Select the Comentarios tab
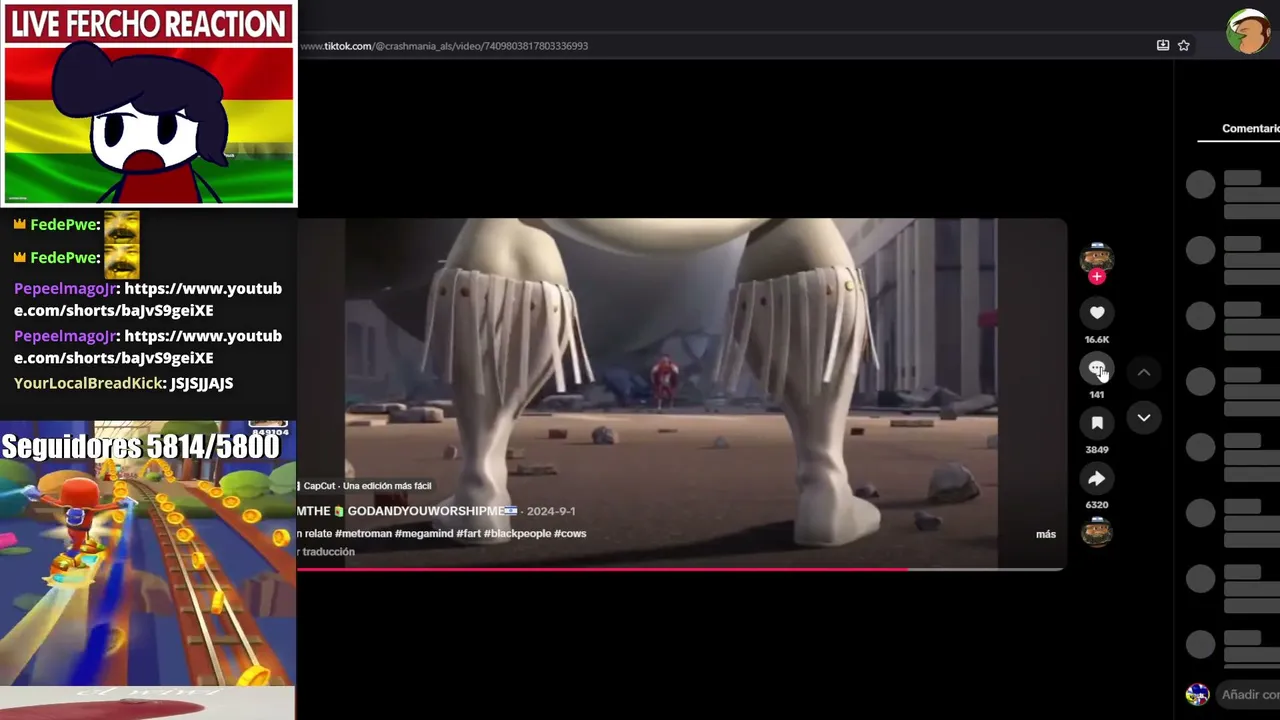 1249,129
